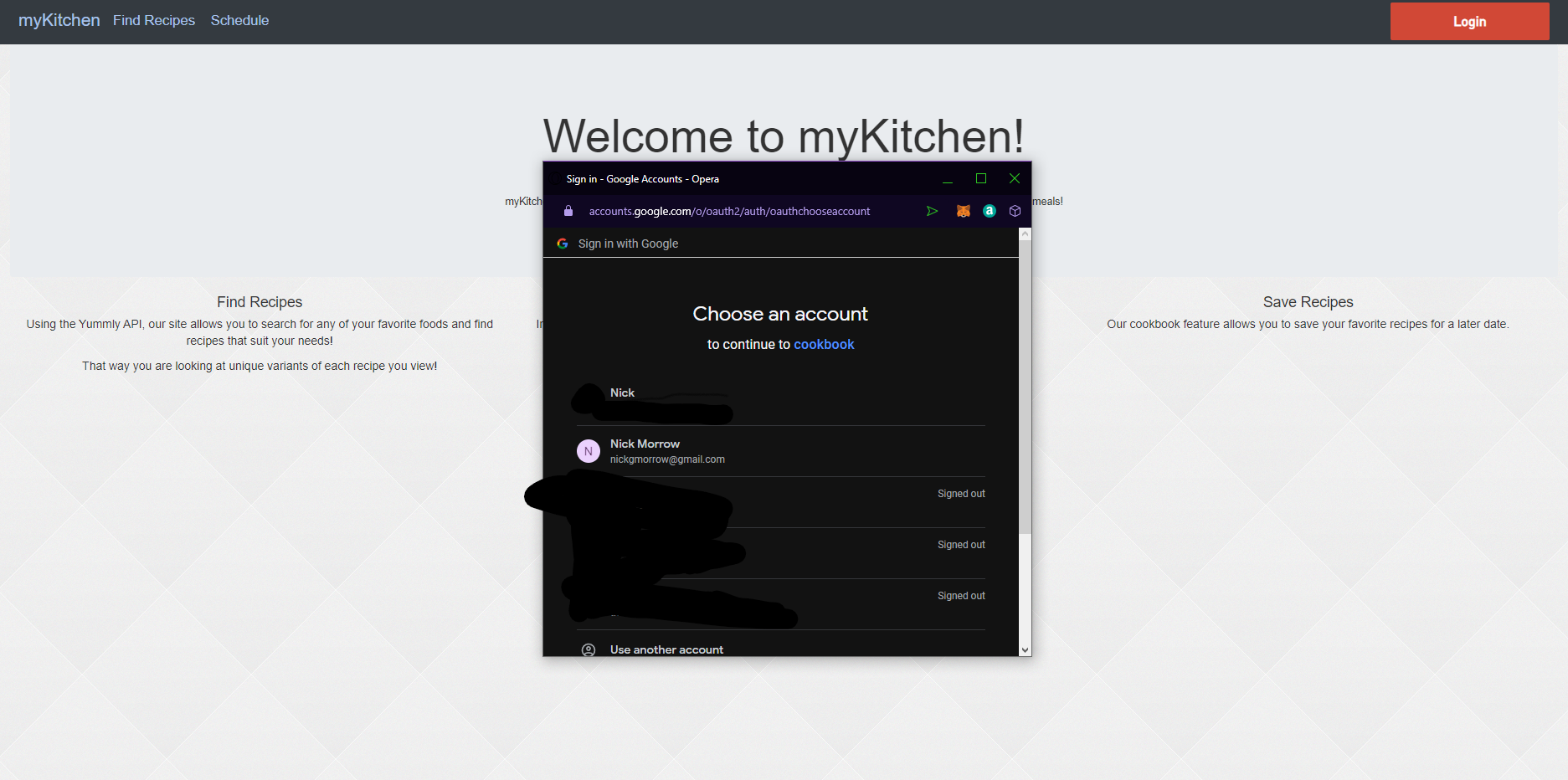Viewport: 1568px width, 780px height.
Task: Click the myKitchen brand to go home
Action: (58, 20)
